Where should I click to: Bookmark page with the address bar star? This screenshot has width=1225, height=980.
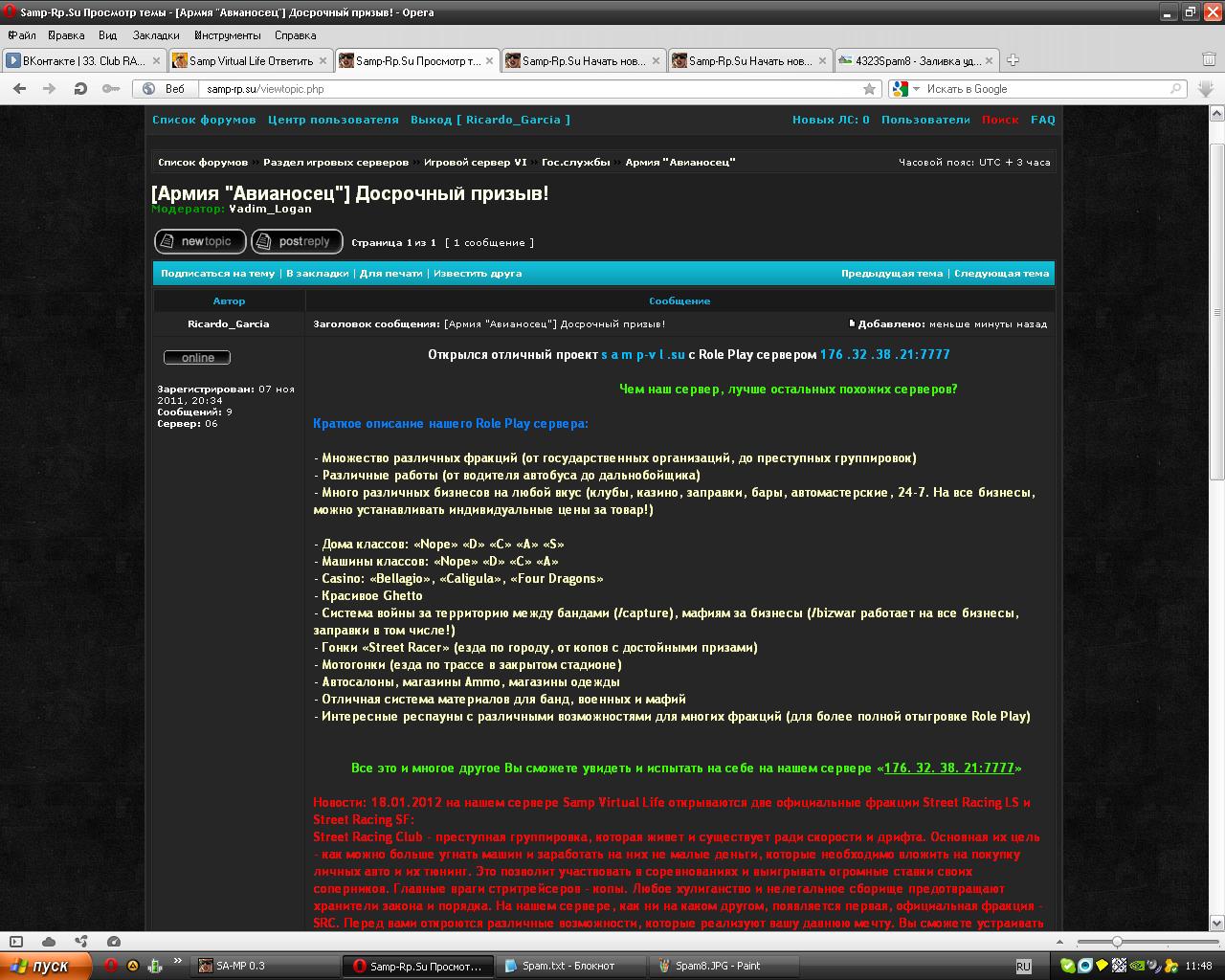(x=869, y=89)
